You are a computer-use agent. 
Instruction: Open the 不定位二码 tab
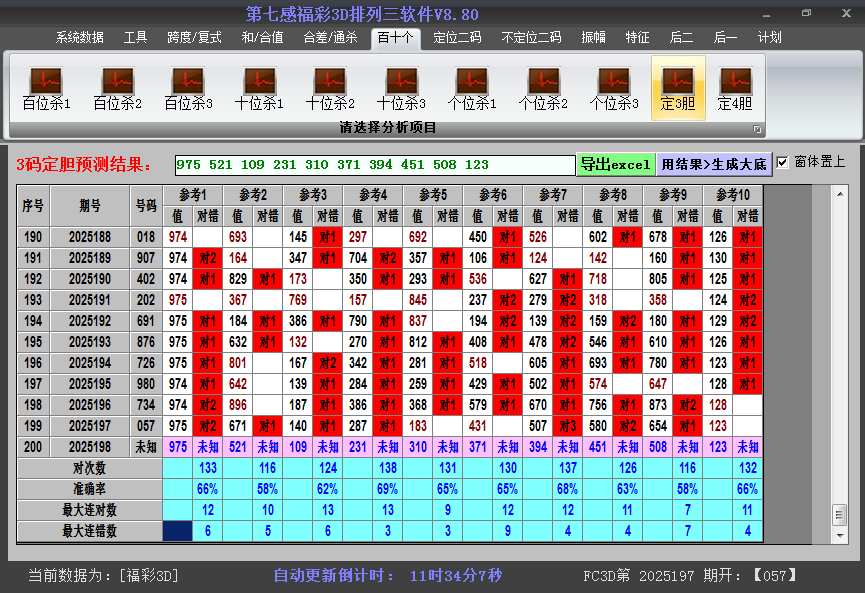[531, 38]
